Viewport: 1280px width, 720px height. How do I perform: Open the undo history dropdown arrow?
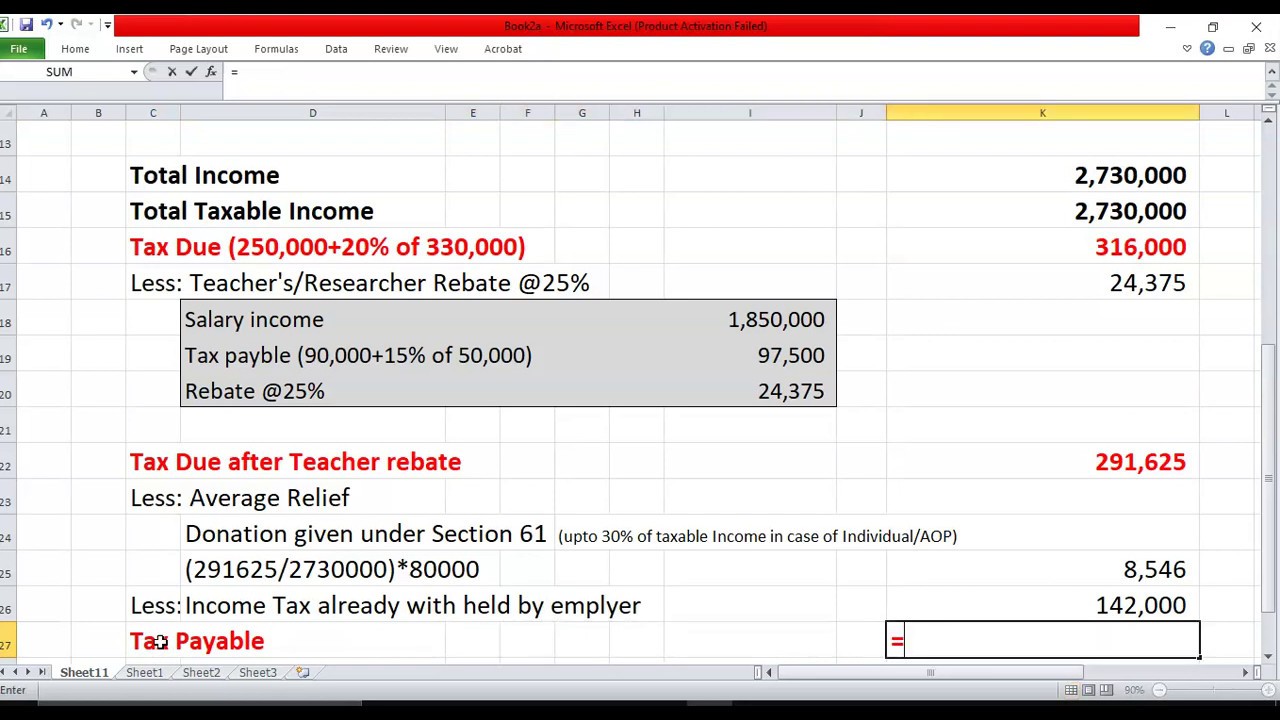tap(59, 25)
